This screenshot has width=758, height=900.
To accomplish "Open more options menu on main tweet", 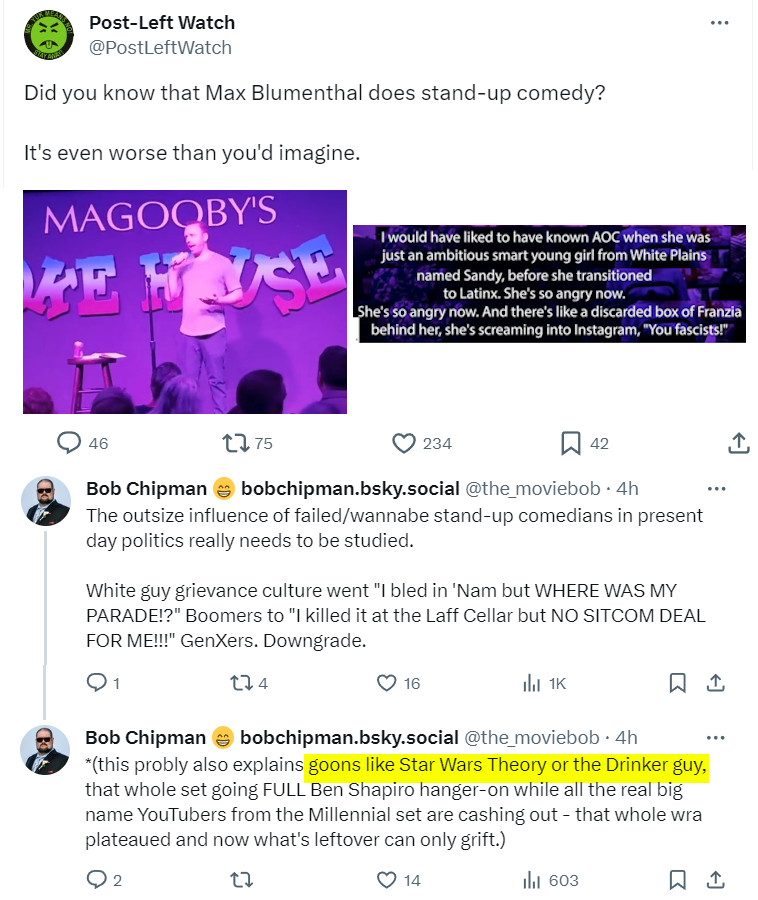I will click(719, 23).
